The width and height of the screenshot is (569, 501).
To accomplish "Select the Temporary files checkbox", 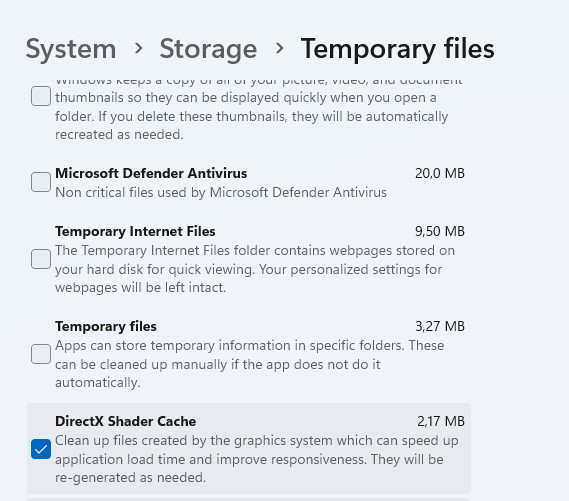I will click(41, 354).
